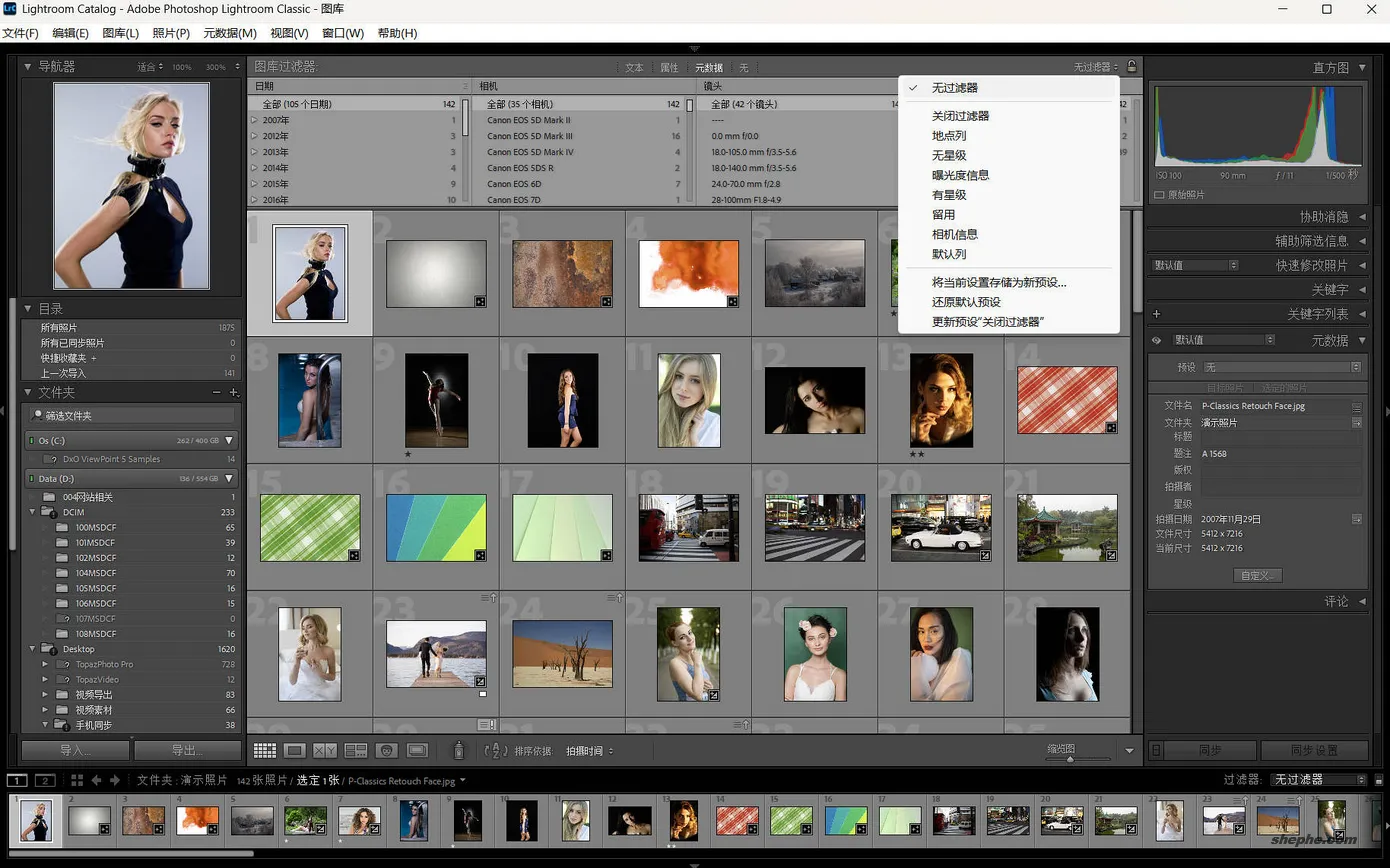This screenshot has height=868, width=1390.
Task: Expand the 评论 panel
Action: (x=1362, y=601)
